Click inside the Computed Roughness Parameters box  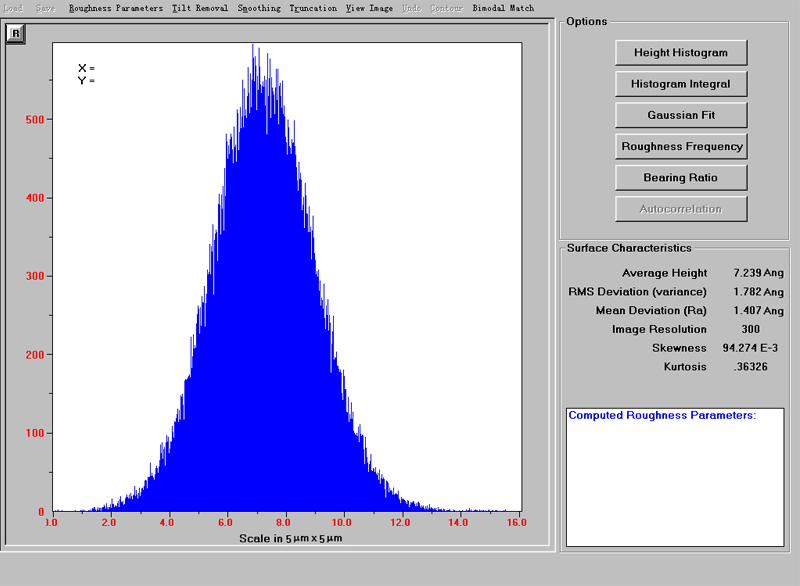tap(675, 477)
